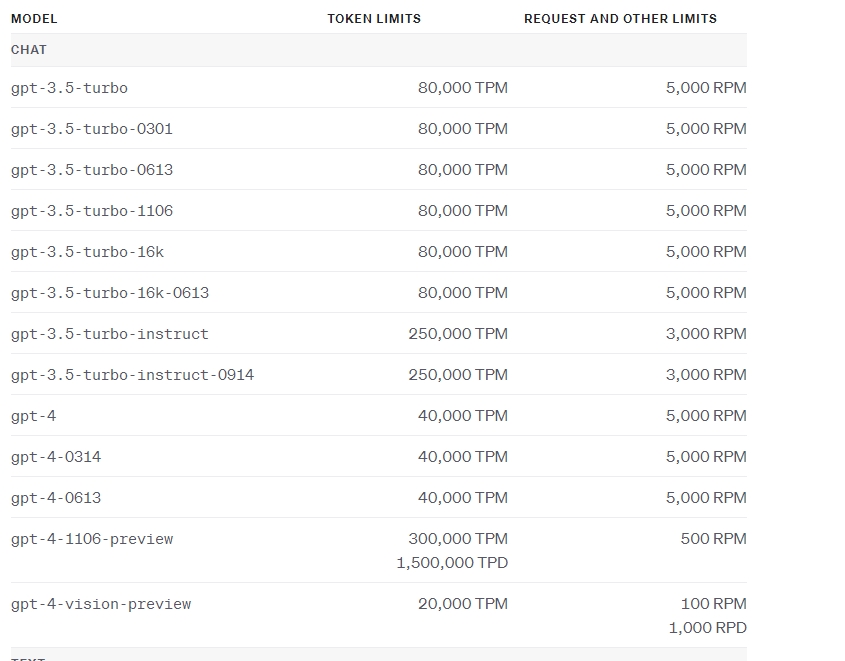Pick 80,000 TPM for gpt-3.5-turbo-1106
The image size is (845, 661).
[x=463, y=211]
